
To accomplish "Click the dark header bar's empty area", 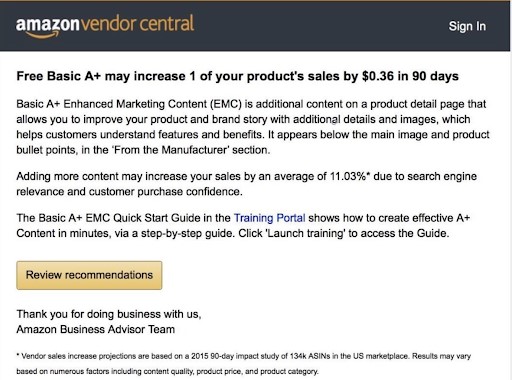I will [320, 26].
